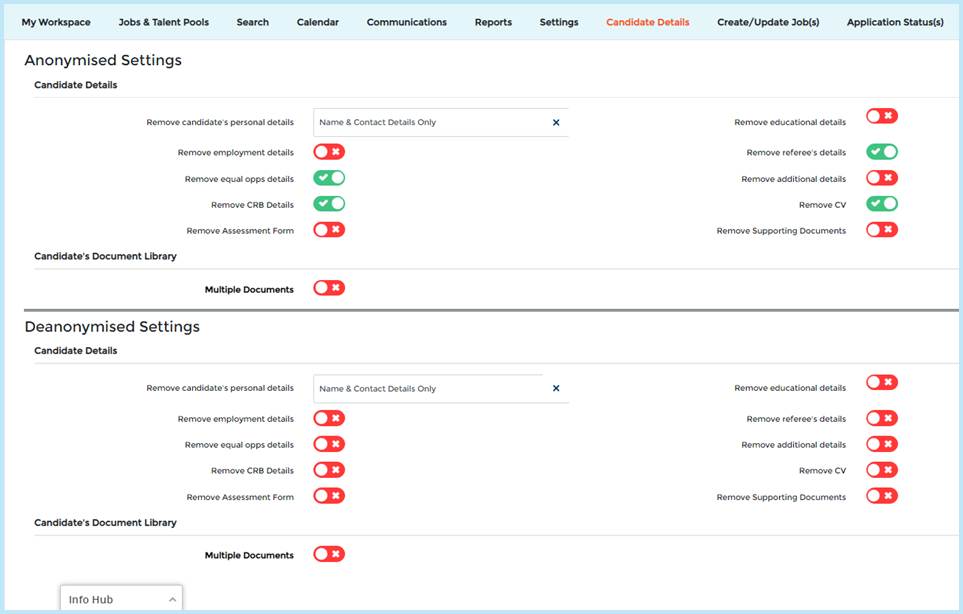This screenshot has width=963, height=614.
Task: Disable Remove CRB Details in Anonymised Settings
Action: (x=329, y=203)
